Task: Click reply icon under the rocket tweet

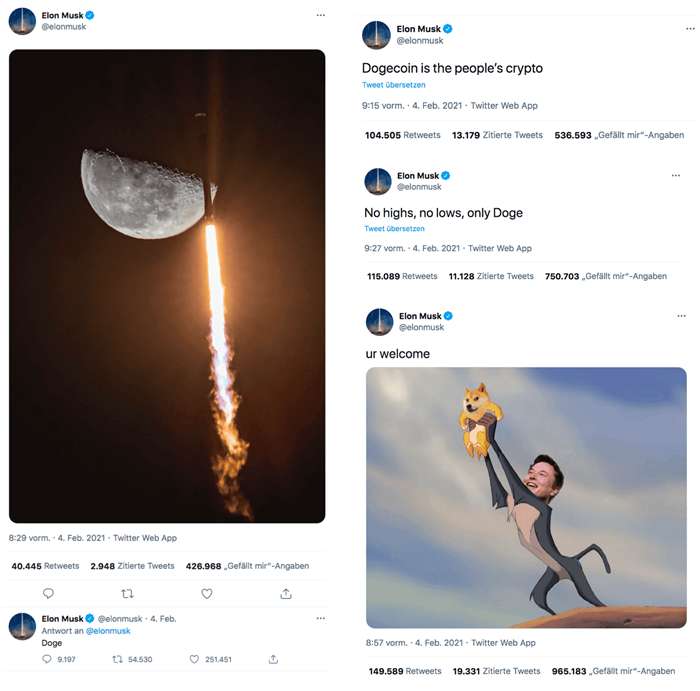Action: (x=48, y=593)
